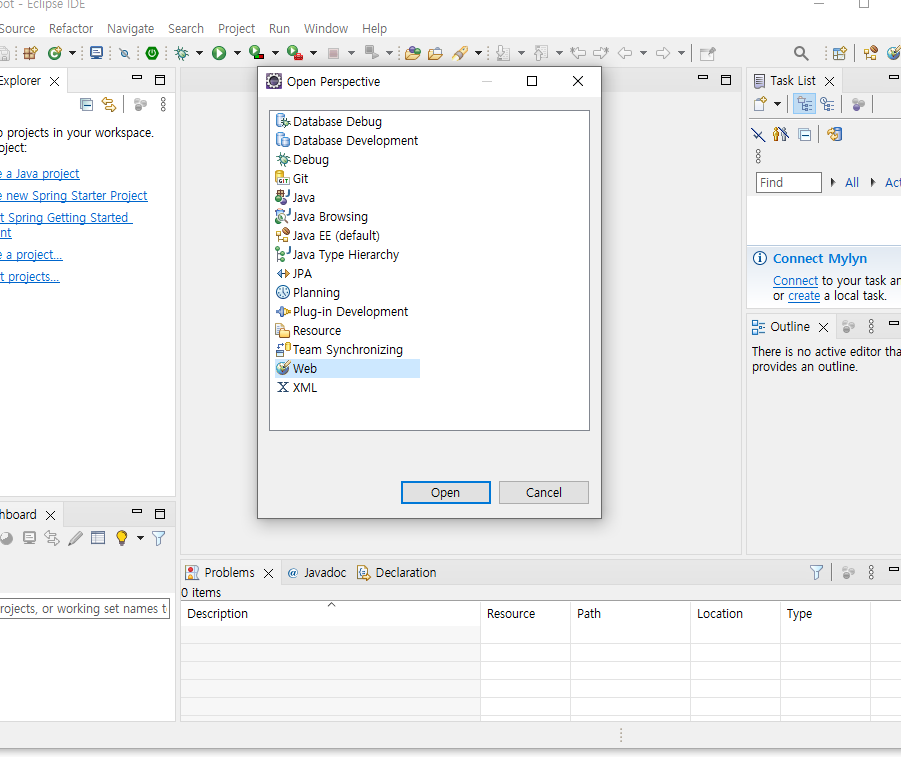Click the Open Perspective toolbar icon

[840, 53]
